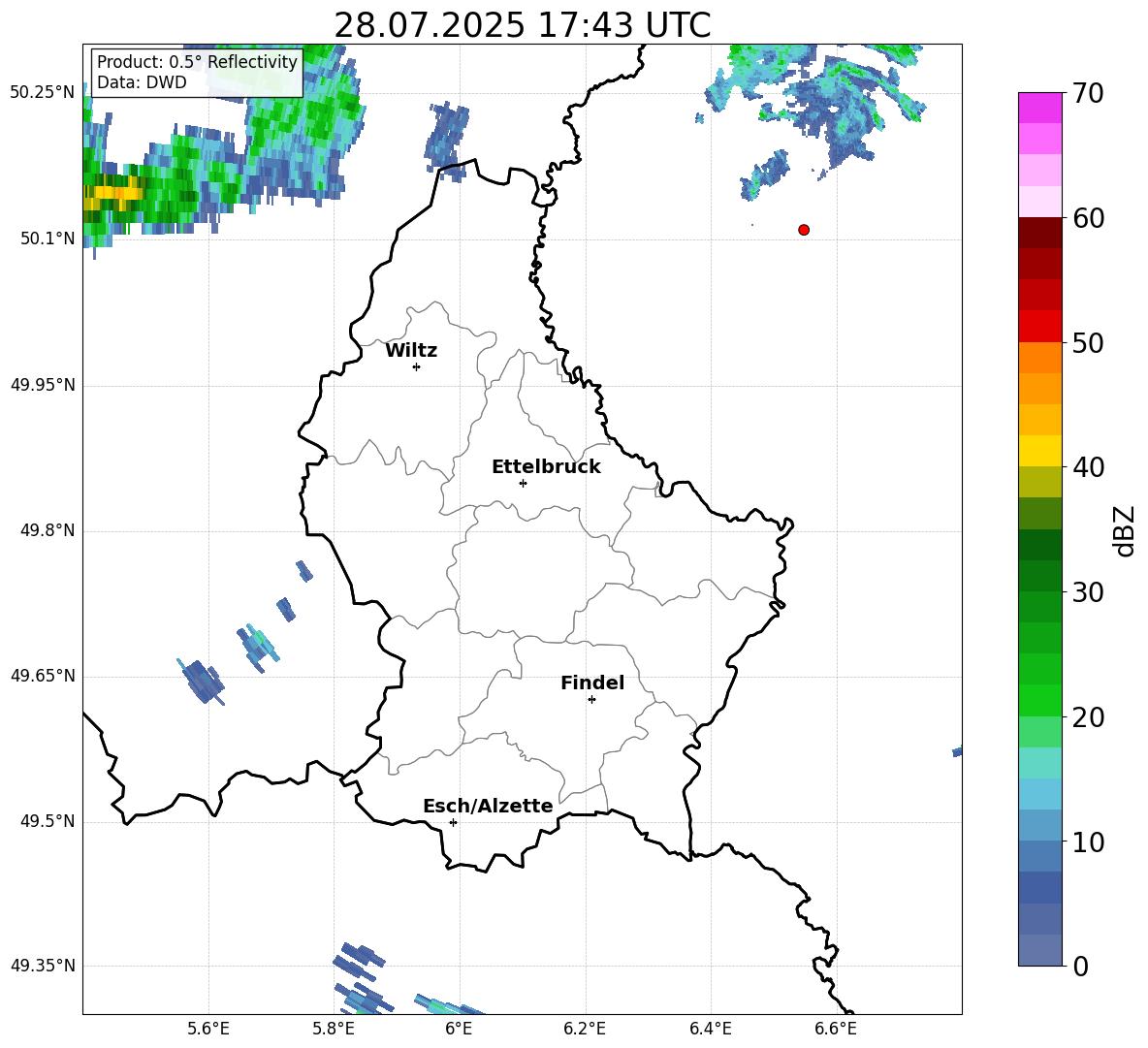The width and height of the screenshot is (1148, 1048).
Task: Click the dark green colorbar segment at 30
Action: 1039,576
